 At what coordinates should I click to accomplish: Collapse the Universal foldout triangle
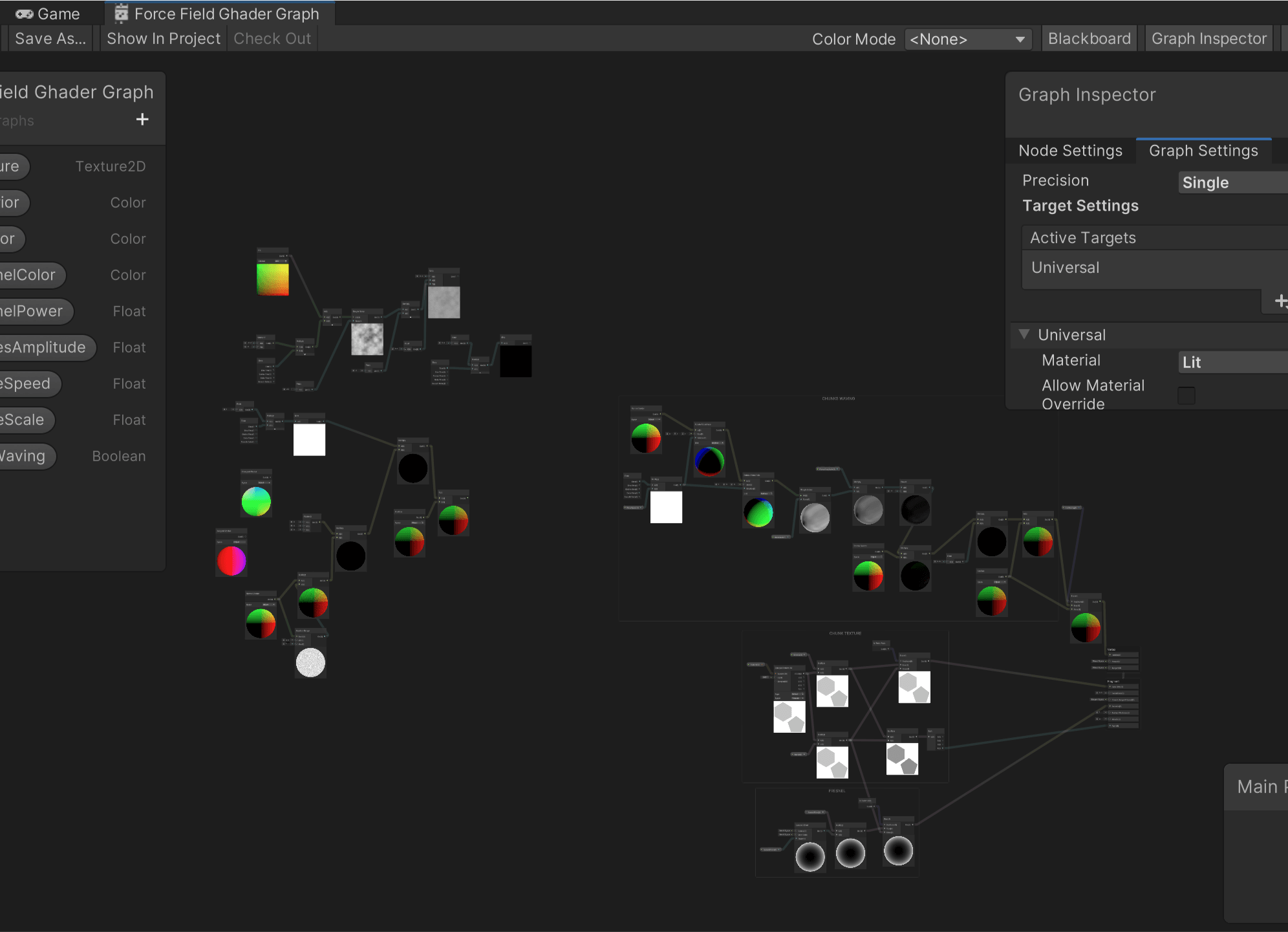[x=1024, y=334]
